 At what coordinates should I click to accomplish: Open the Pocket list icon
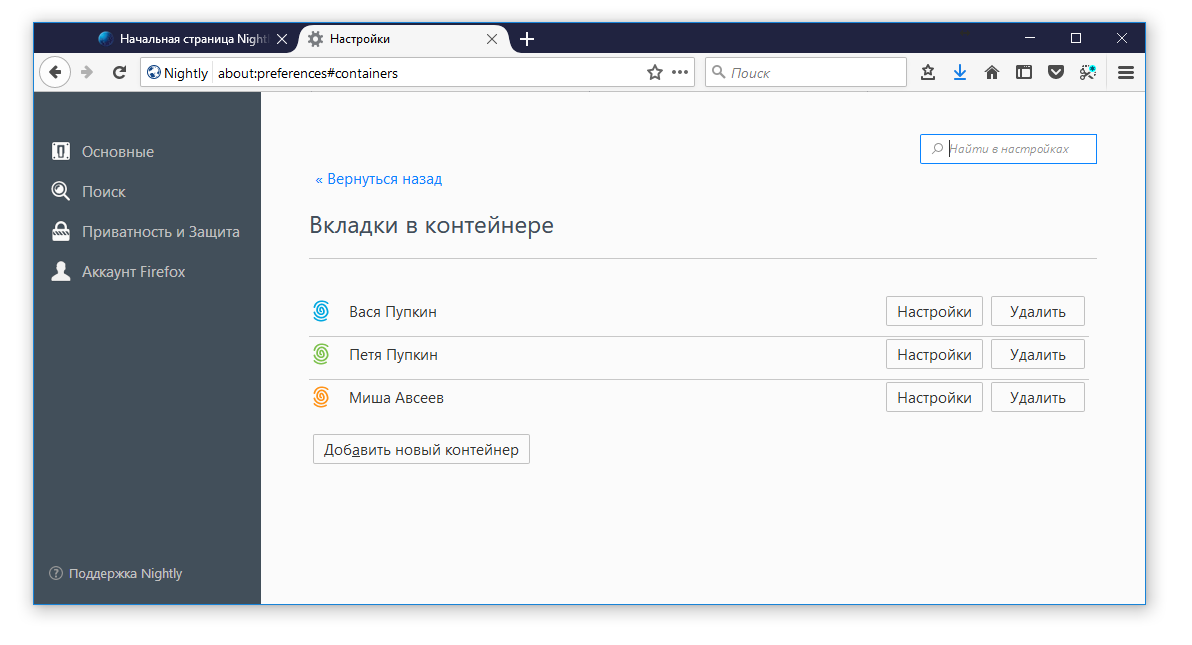[1056, 72]
